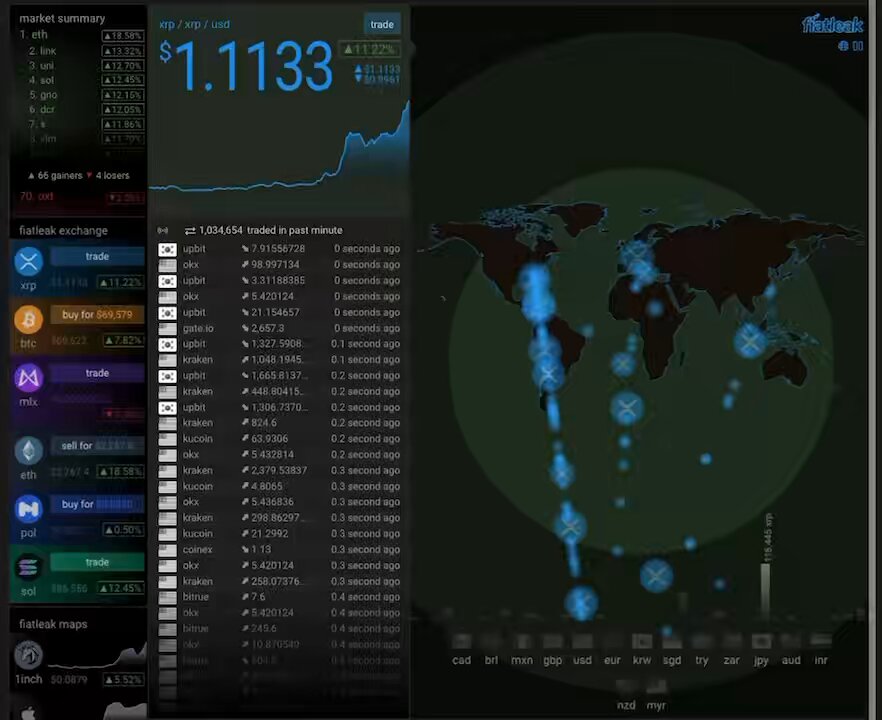
Task: Click the XRP coin icon in fiatleak exchange
Action: point(28,261)
